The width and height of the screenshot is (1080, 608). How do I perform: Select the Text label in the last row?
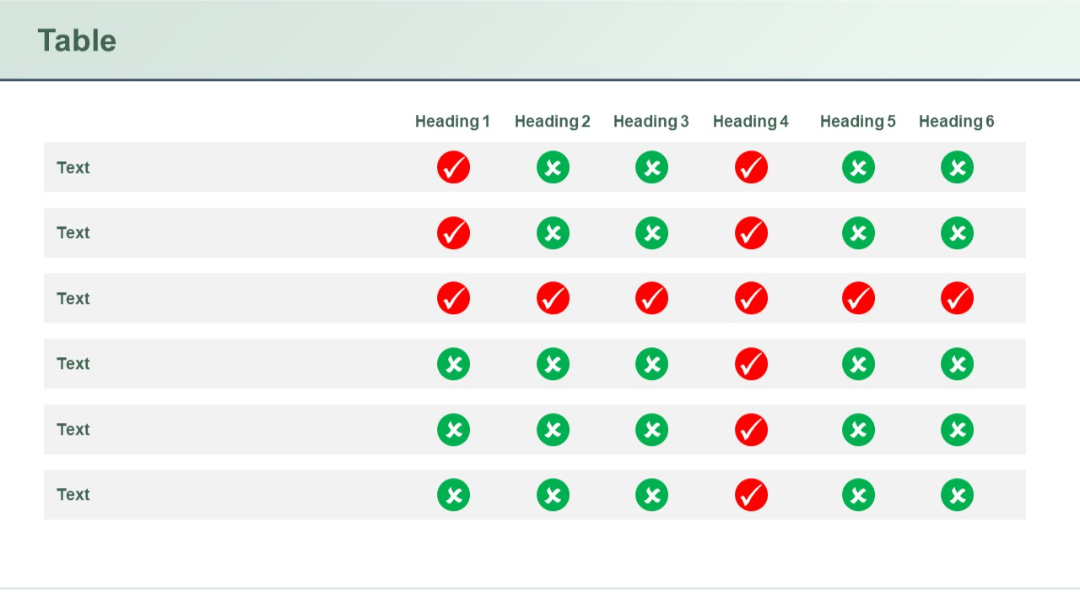[74, 494]
